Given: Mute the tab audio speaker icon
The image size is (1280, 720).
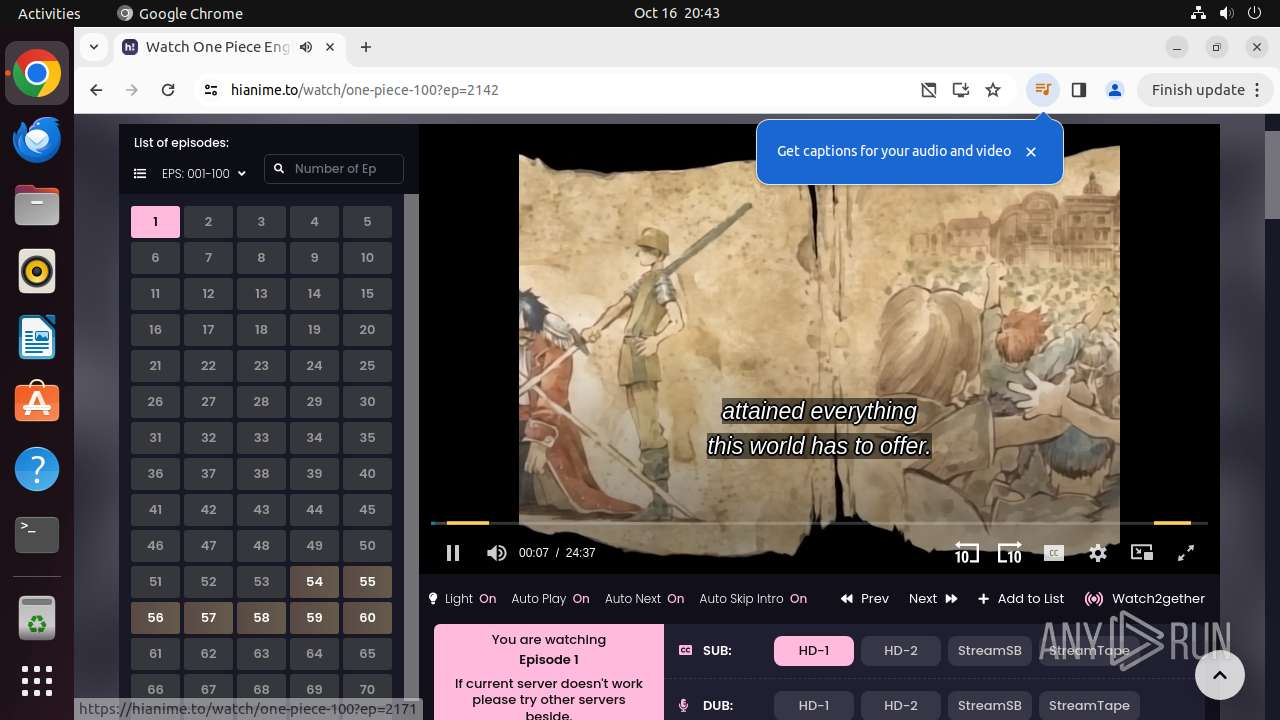Looking at the screenshot, I should point(306,47).
